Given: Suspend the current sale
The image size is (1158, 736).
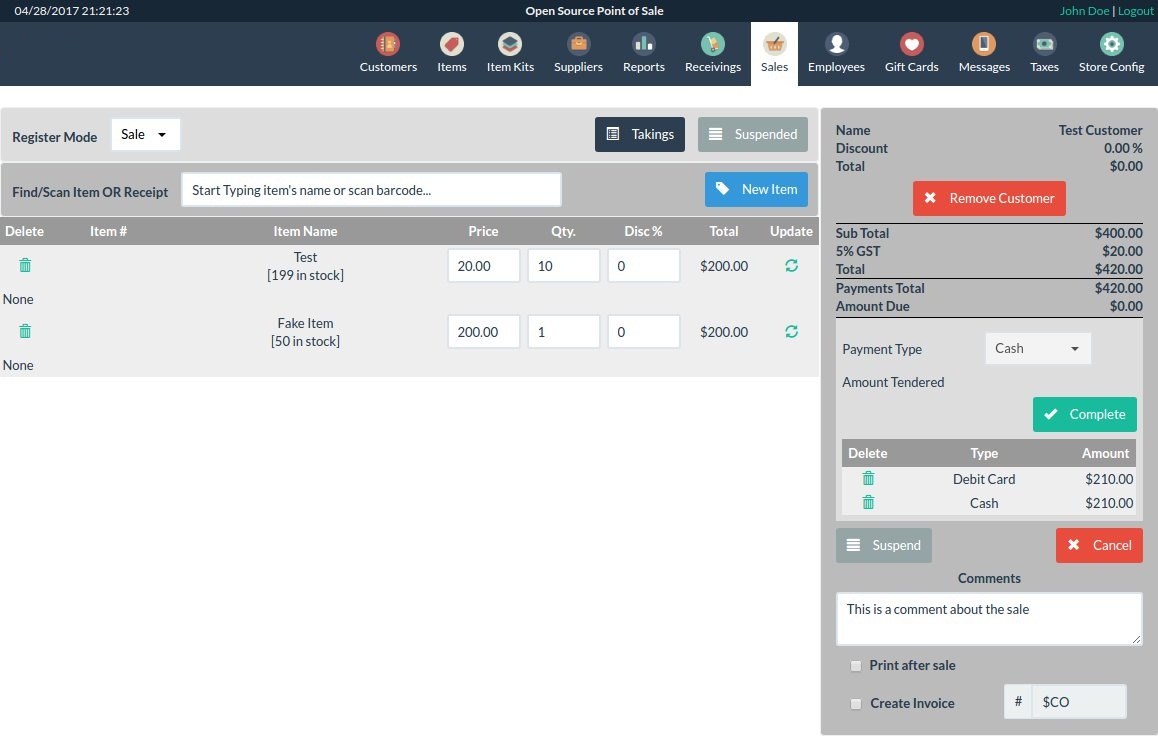Looking at the screenshot, I should (x=883, y=546).
